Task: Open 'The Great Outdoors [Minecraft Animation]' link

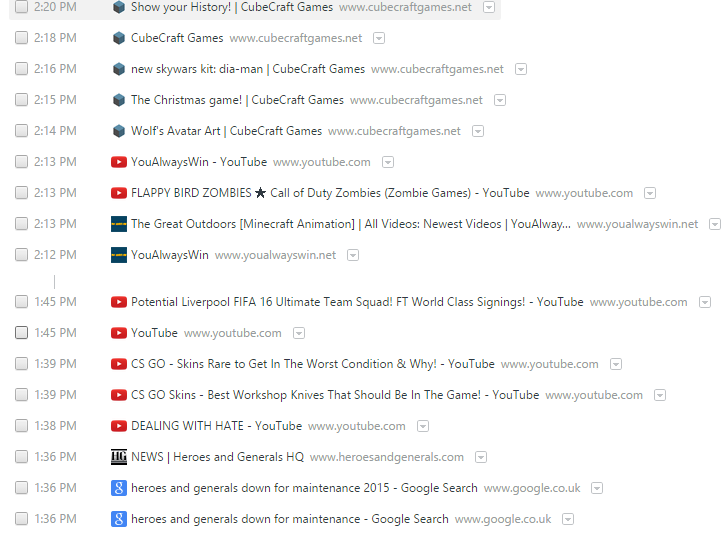Action: pos(351,224)
